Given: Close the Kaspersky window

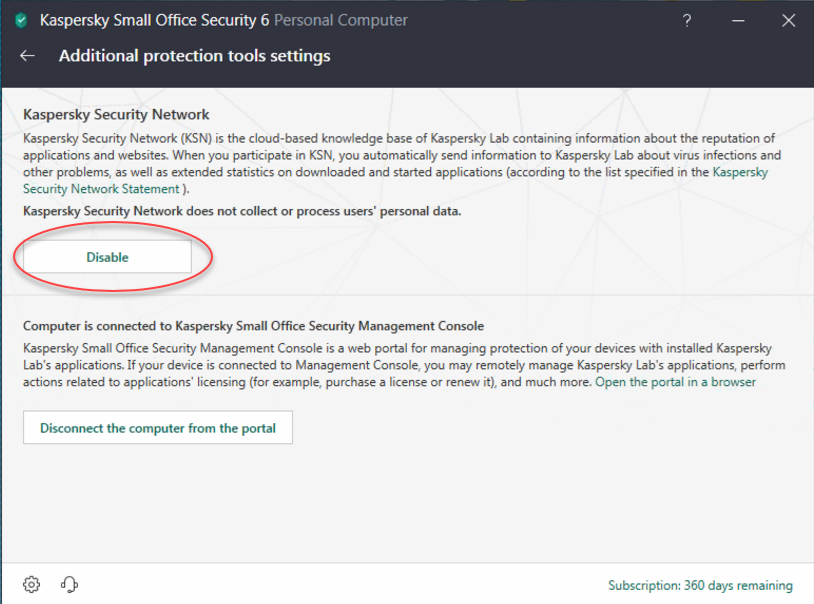Looking at the screenshot, I should point(789,21).
